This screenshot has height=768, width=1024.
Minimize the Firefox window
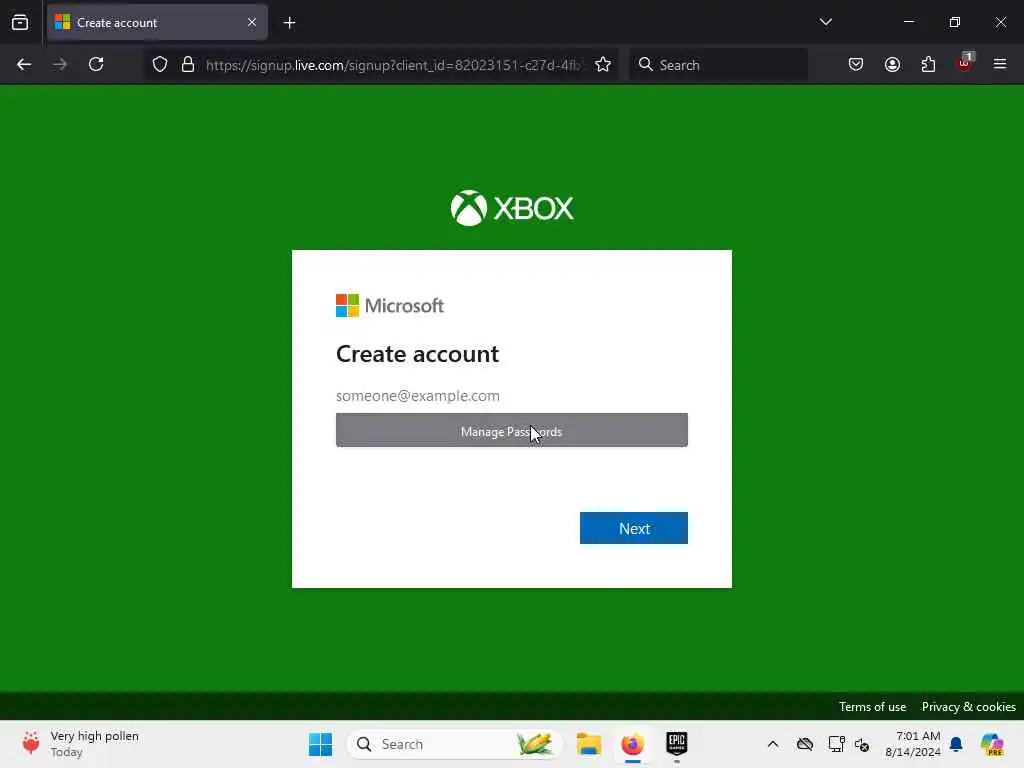[x=908, y=22]
